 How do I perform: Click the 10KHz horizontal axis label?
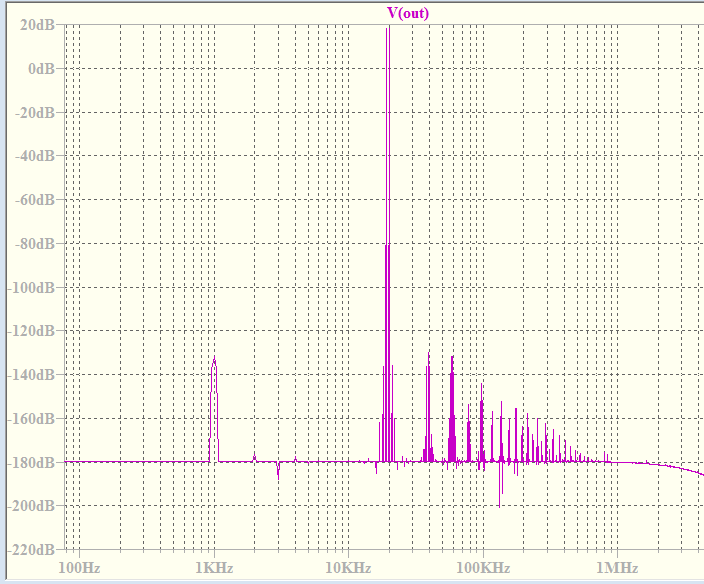(348, 568)
